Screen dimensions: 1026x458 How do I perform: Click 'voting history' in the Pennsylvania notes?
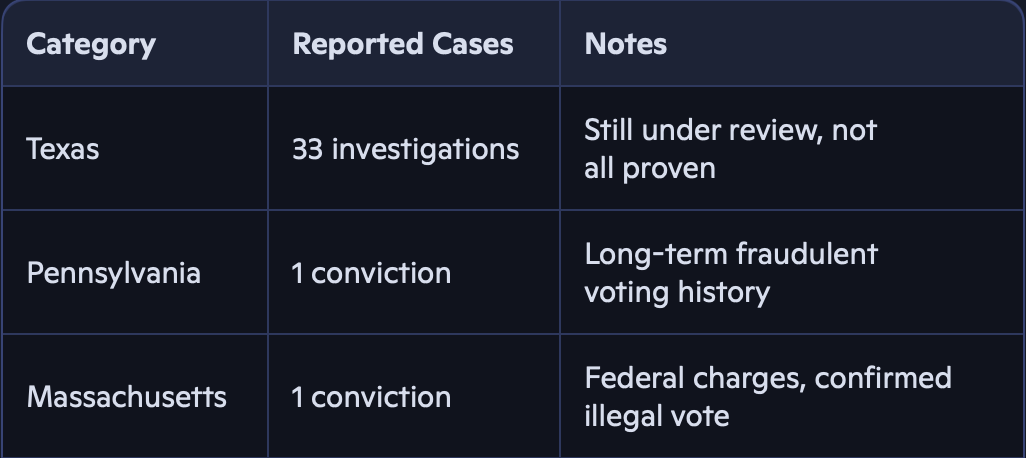tap(677, 291)
